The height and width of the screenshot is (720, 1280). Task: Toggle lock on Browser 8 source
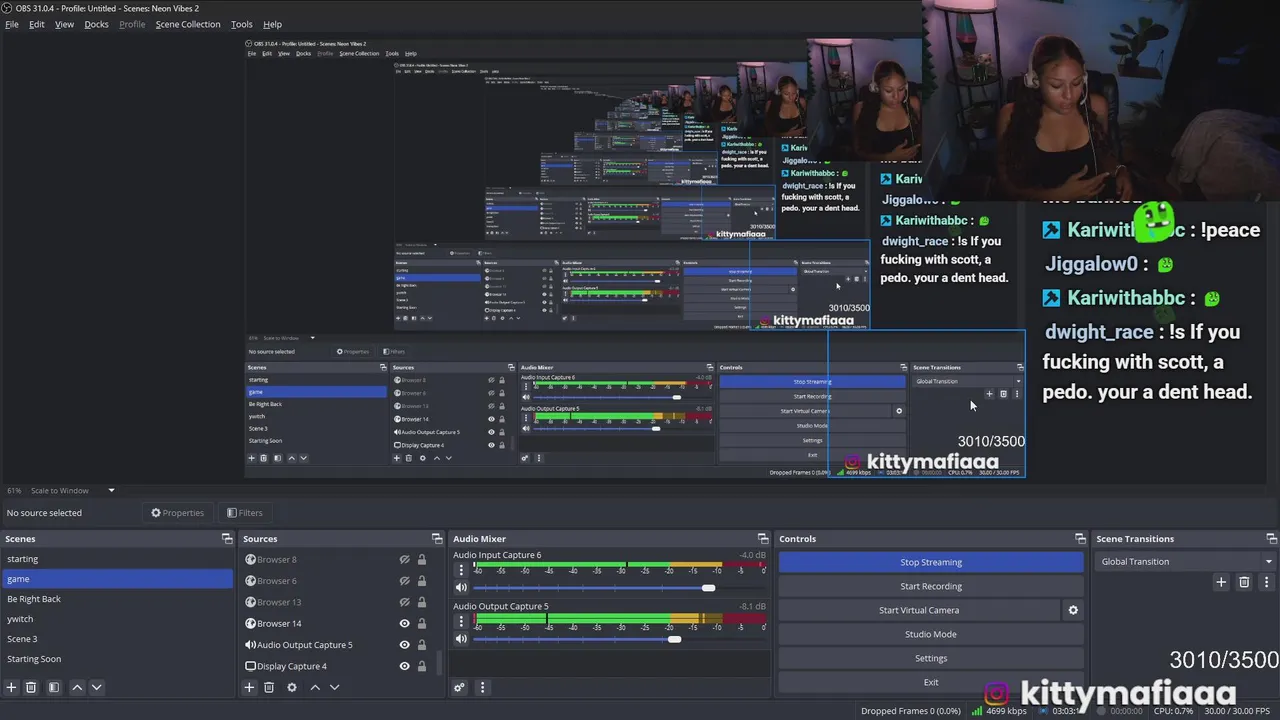[422, 560]
